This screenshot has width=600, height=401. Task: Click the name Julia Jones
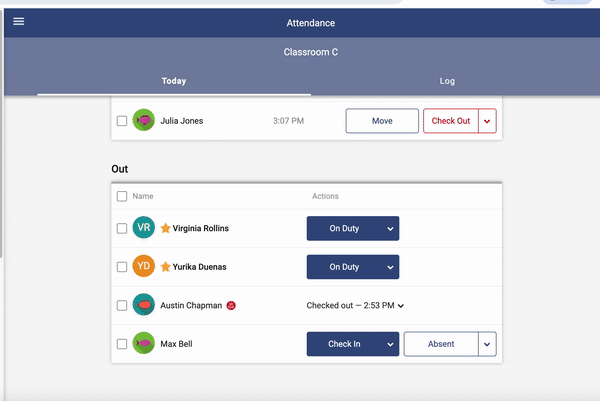coord(182,121)
